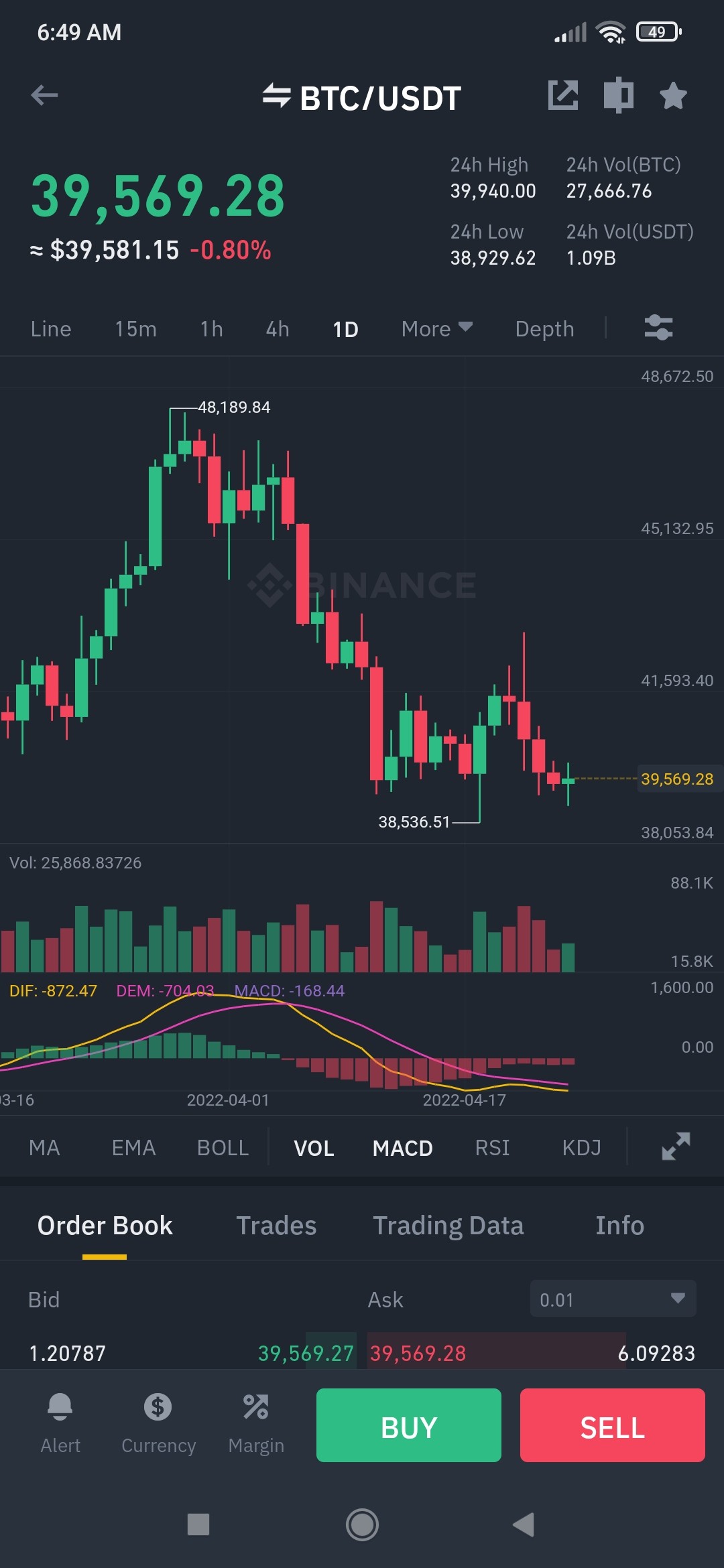Open the split-screen compare icon
The image size is (724, 1568).
tap(618, 95)
